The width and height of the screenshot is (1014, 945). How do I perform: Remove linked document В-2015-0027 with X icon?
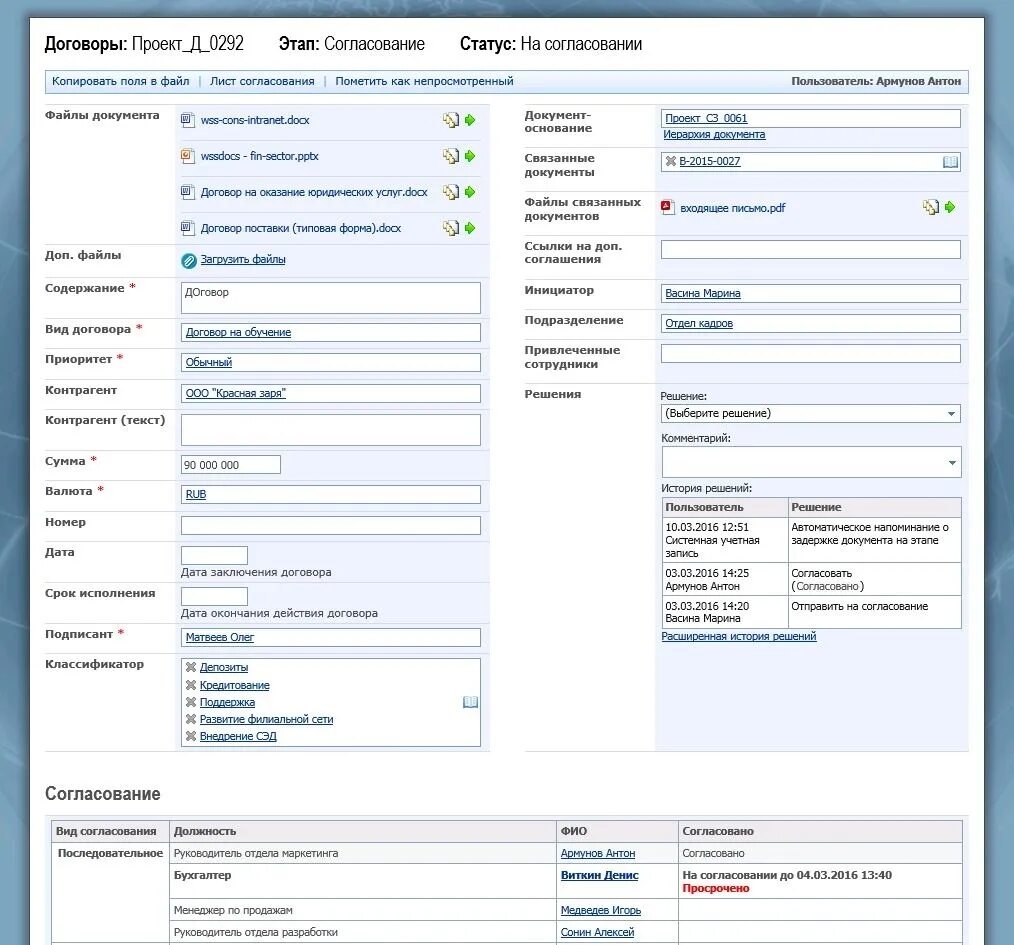671,161
